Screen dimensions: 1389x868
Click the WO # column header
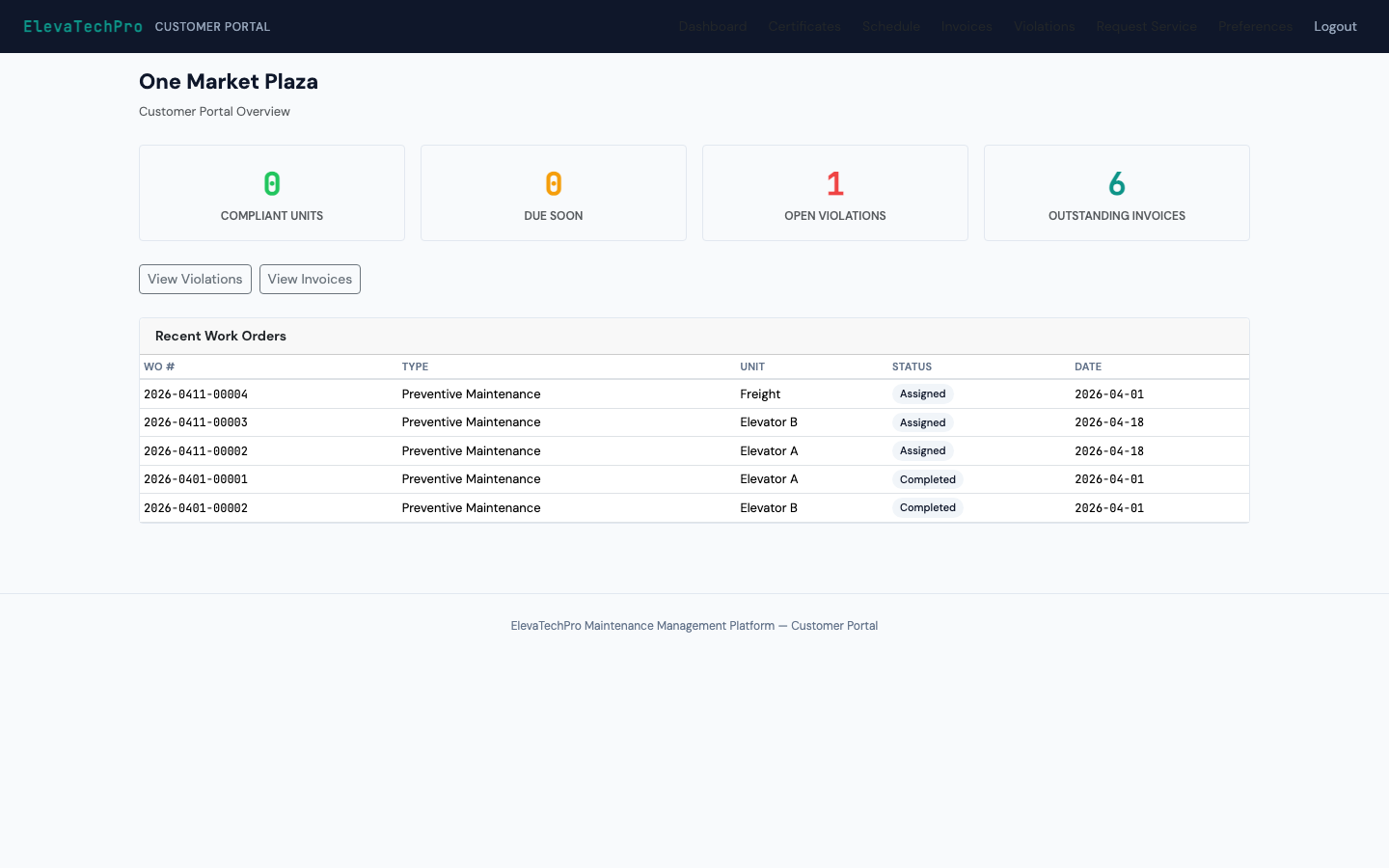(x=159, y=366)
